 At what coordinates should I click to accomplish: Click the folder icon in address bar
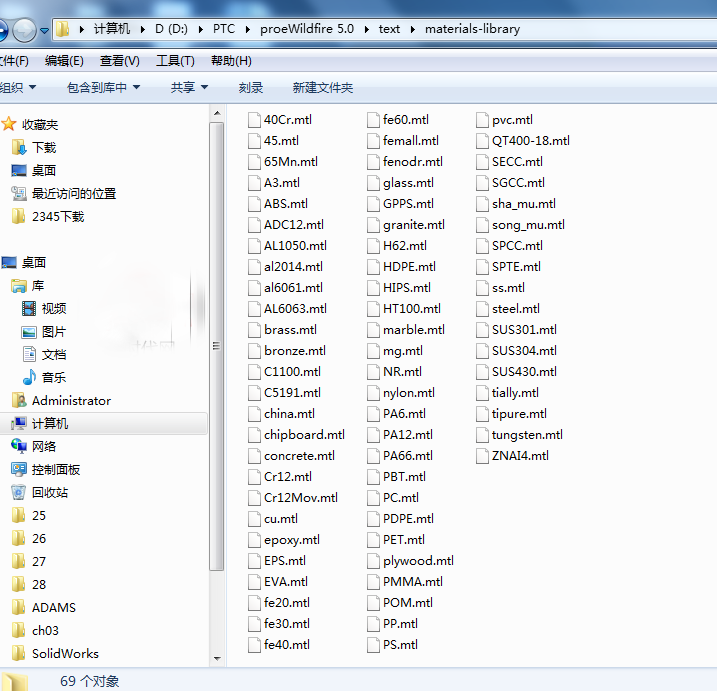click(62, 29)
